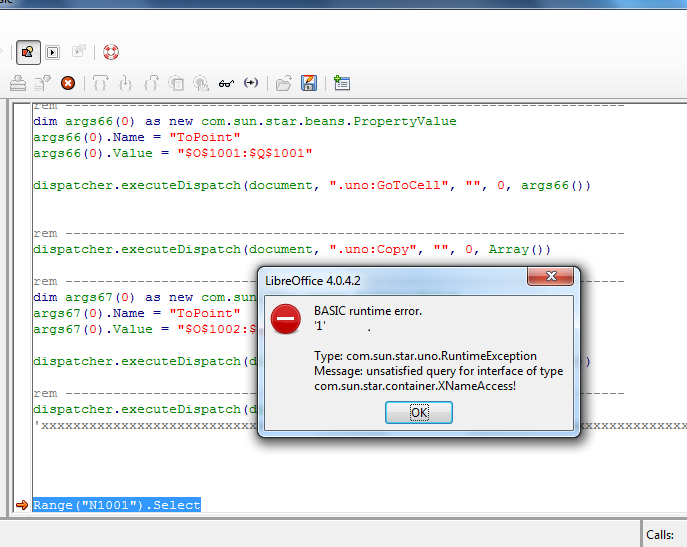The width and height of the screenshot is (687, 547).
Task: Open Manage Breakpoints icon
Action: point(201,83)
